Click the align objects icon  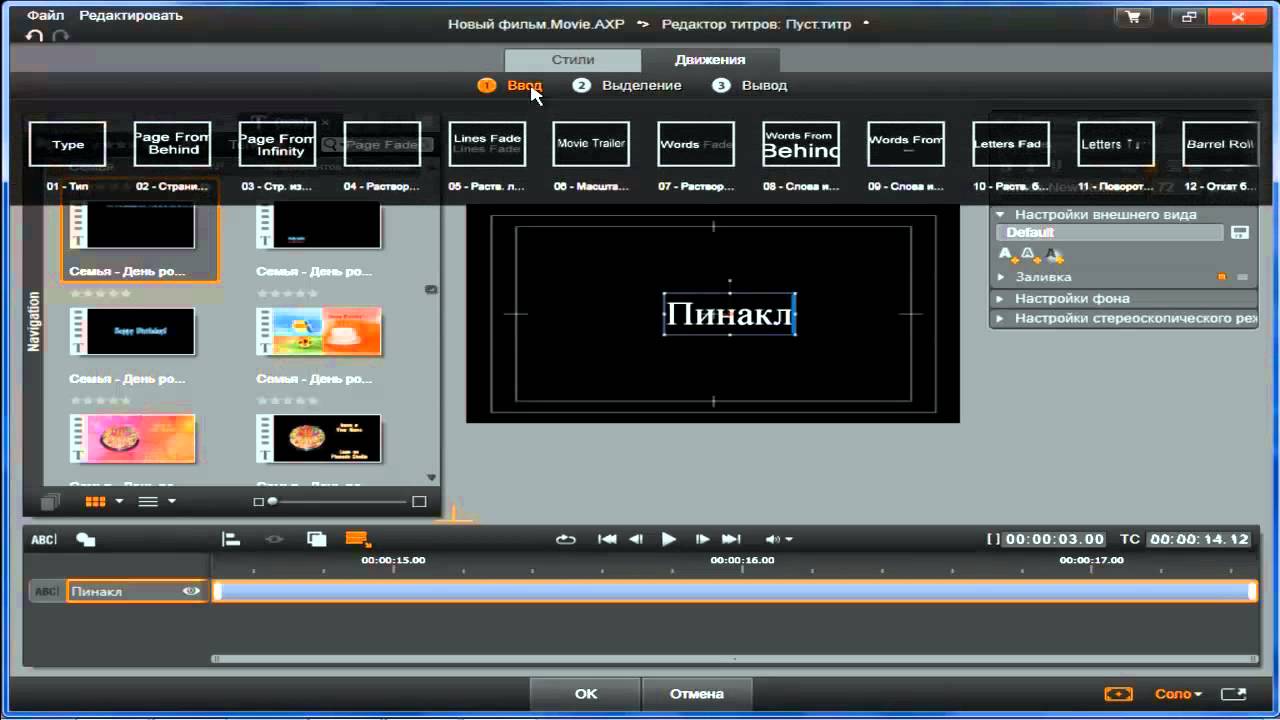coord(231,539)
